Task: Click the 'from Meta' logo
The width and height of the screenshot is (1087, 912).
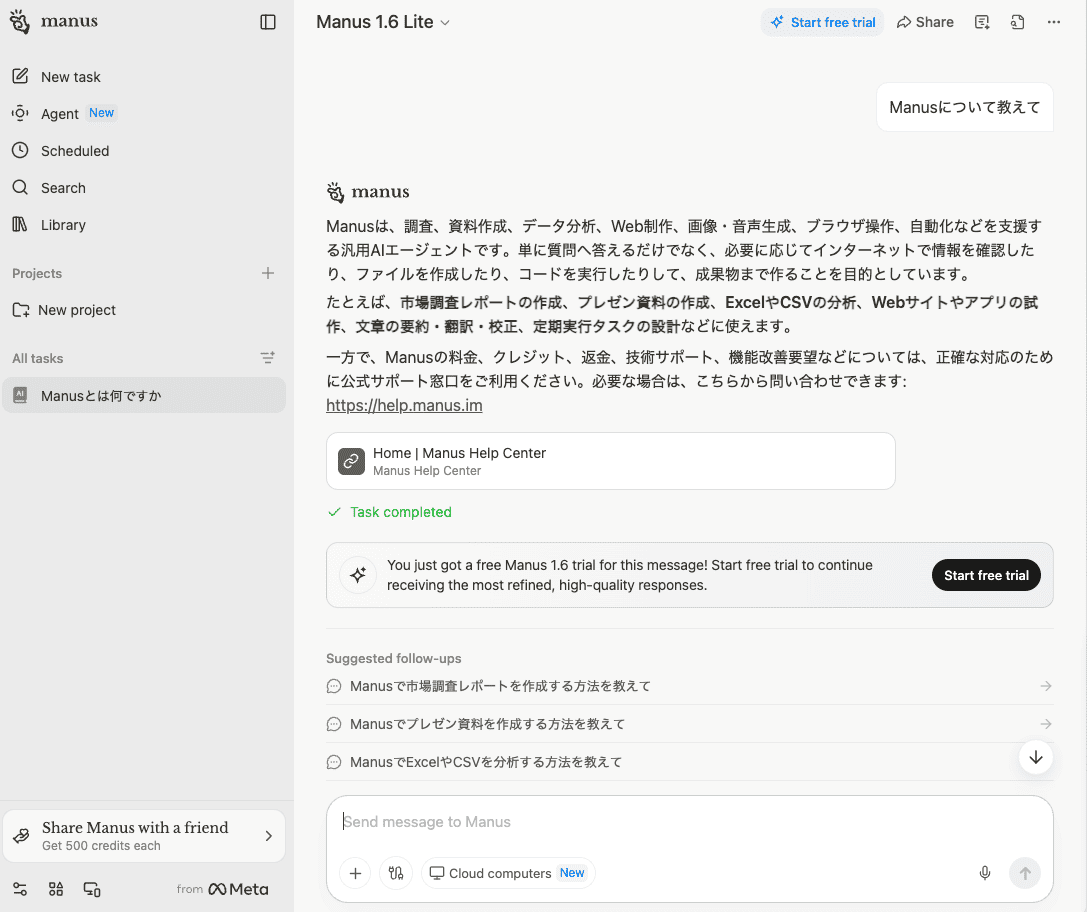Action: (x=222, y=889)
